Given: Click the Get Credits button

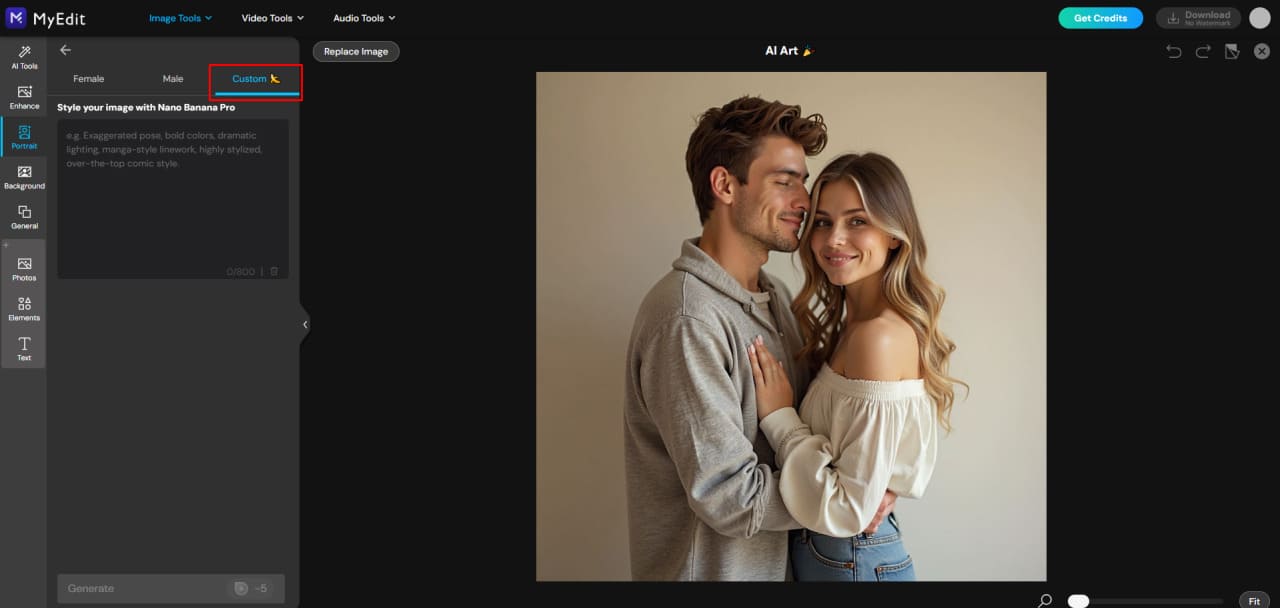Looking at the screenshot, I should pyautogui.click(x=1100, y=18).
